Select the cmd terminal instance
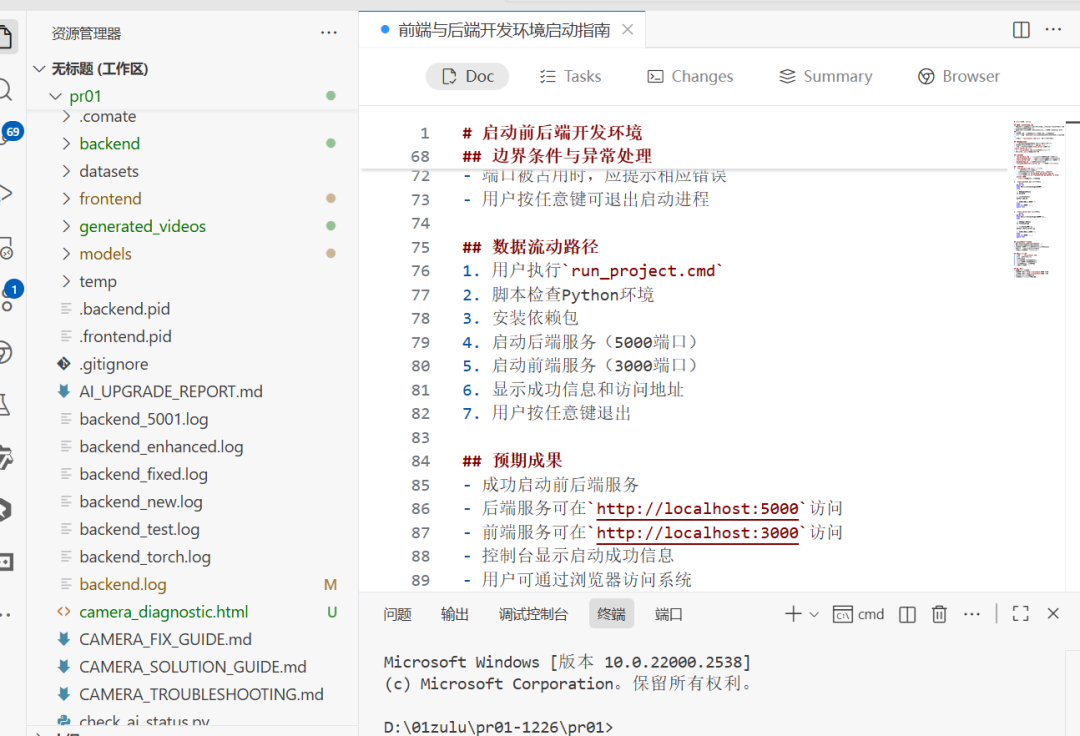The width and height of the screenshot is (1080, 736). [858, 614]
